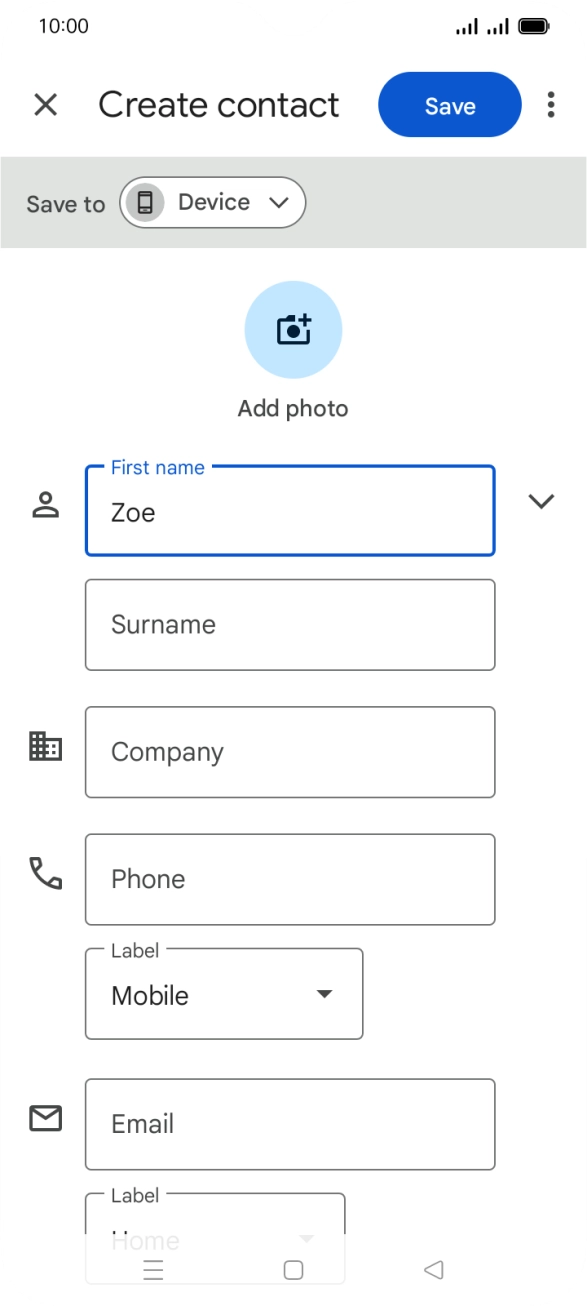
Task: Click the email envelope icon
Action: point(45,1119)
